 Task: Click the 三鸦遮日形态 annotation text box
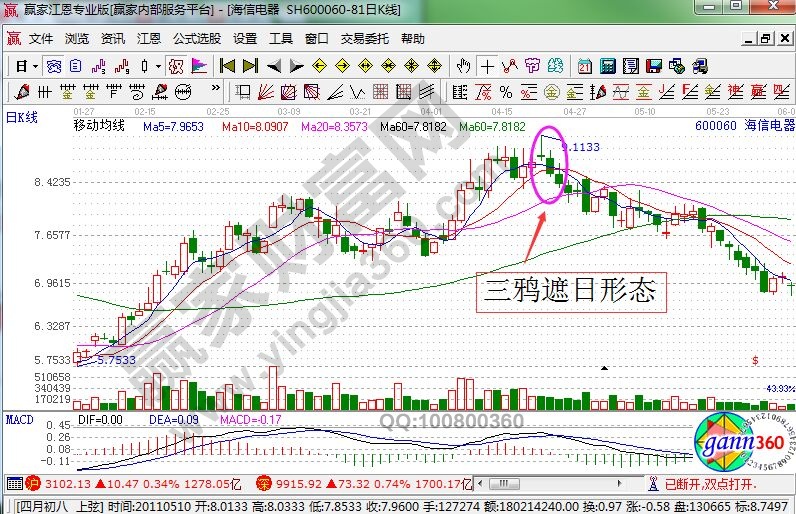click(569, 290)
